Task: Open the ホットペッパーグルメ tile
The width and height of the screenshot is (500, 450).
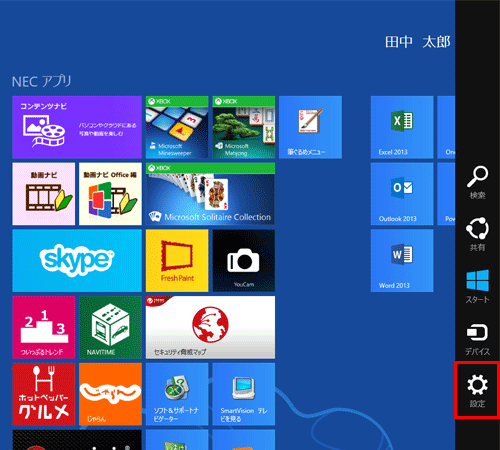Action: (44, 394)
